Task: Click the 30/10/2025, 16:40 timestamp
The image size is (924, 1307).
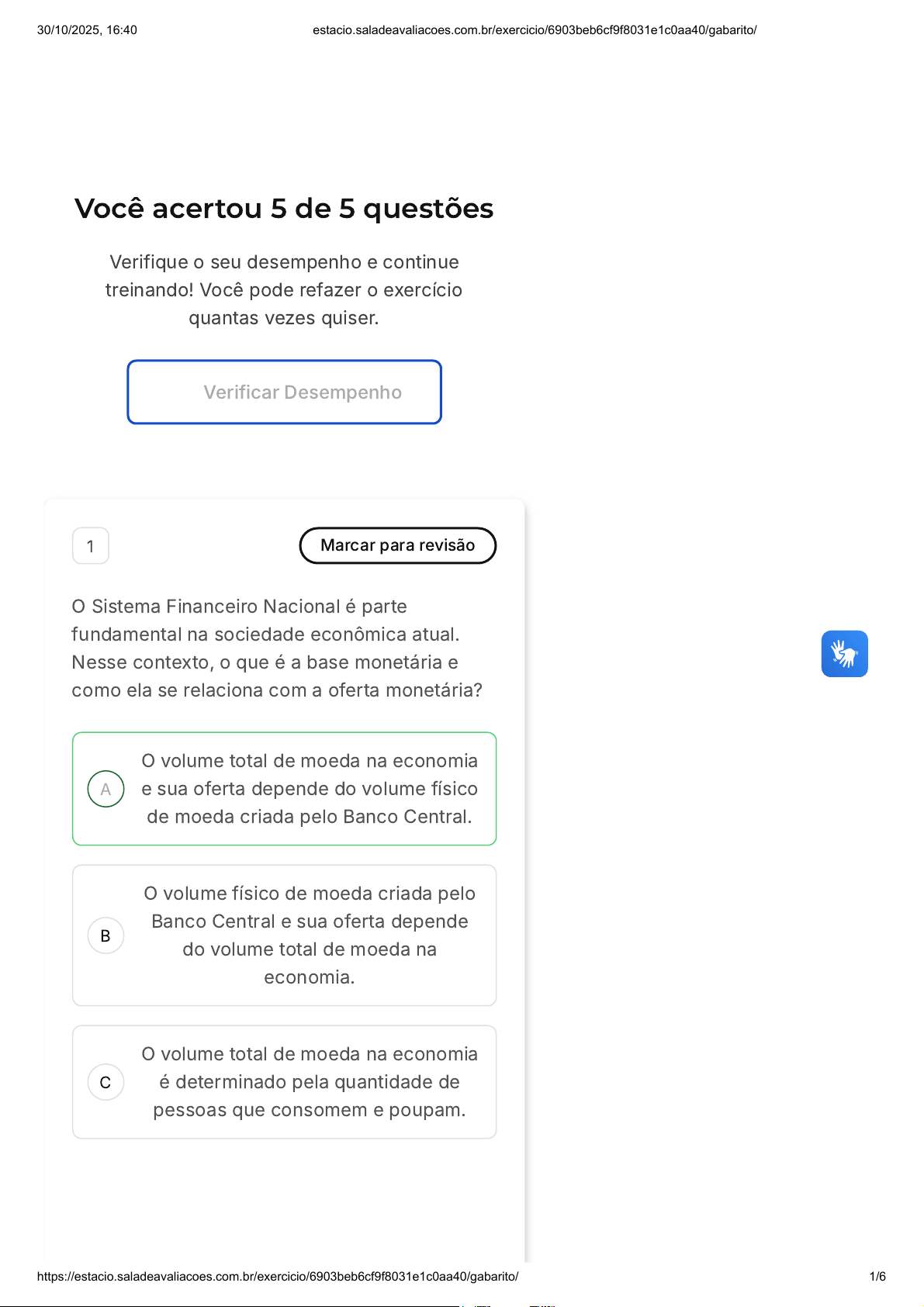Action: (x=87, y=30)
